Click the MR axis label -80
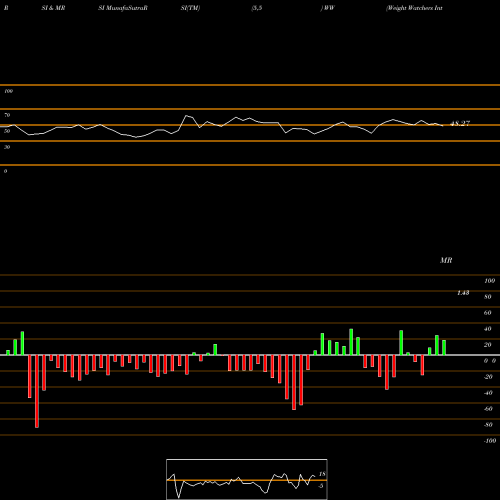 coord(488,425)
